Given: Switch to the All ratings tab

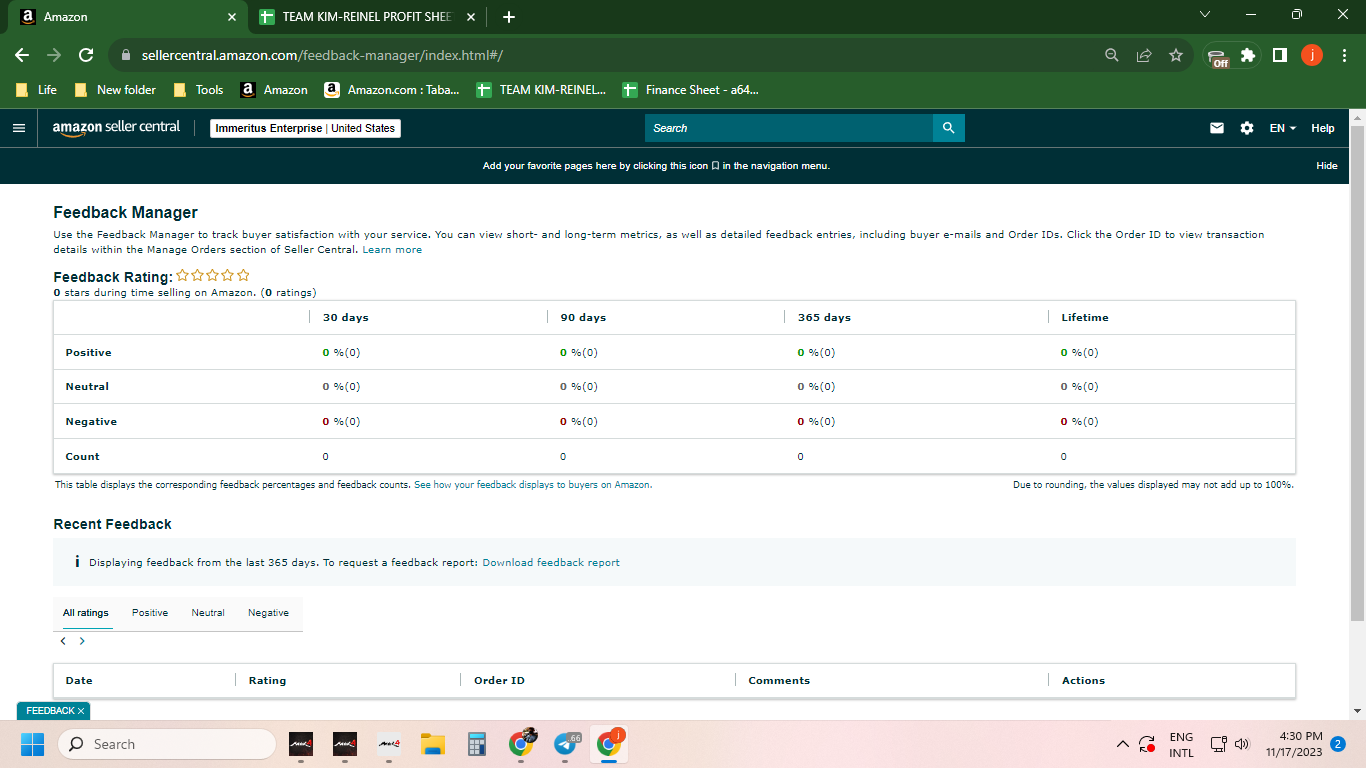Looking at the screenshot, I should coord(86,613).
